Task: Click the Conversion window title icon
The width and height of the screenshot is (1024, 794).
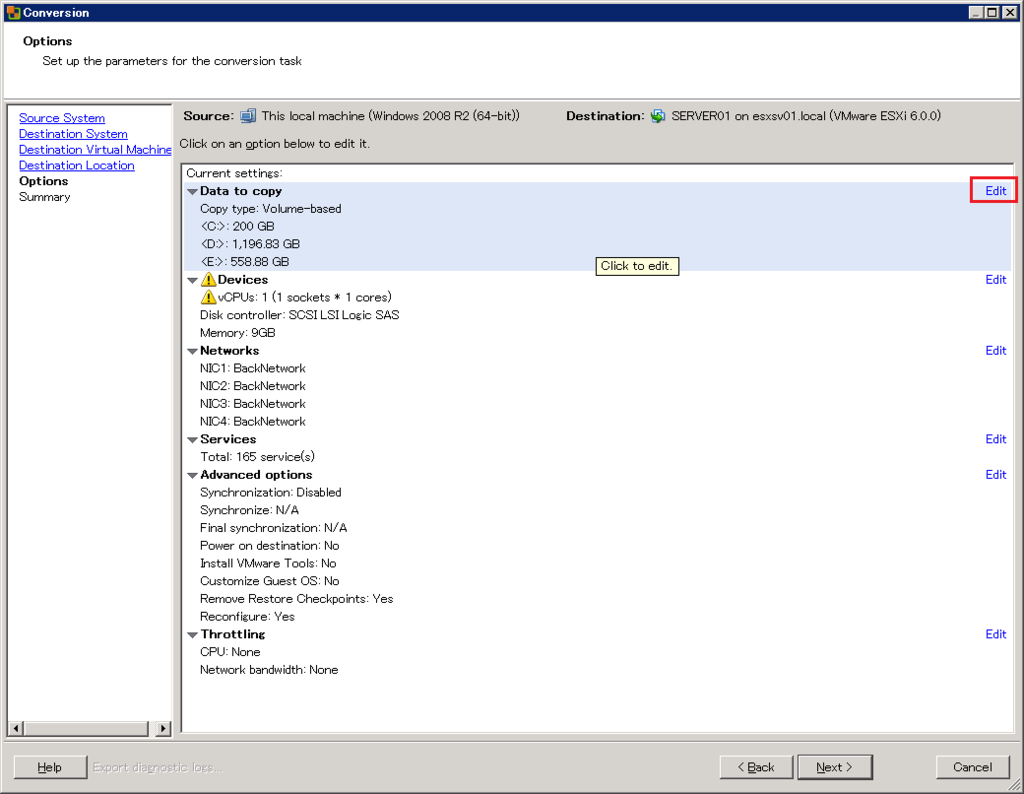Action: 13,12
